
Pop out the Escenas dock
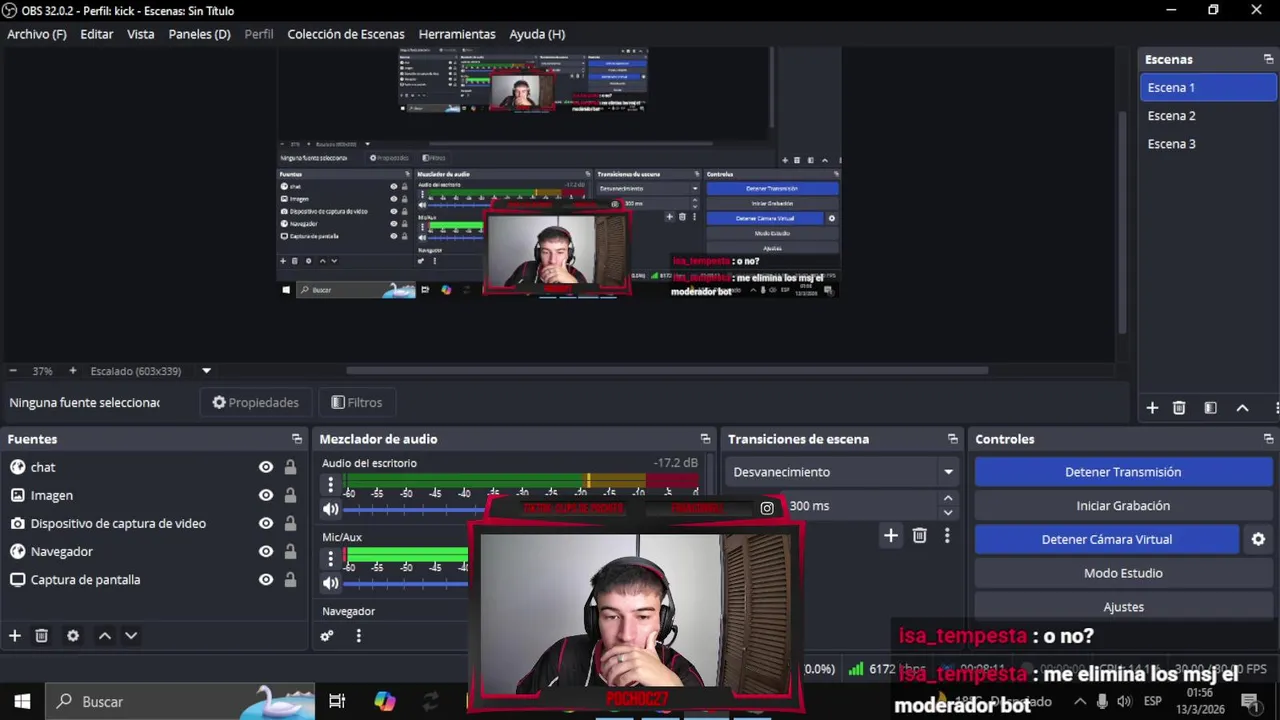(1268, 59)
